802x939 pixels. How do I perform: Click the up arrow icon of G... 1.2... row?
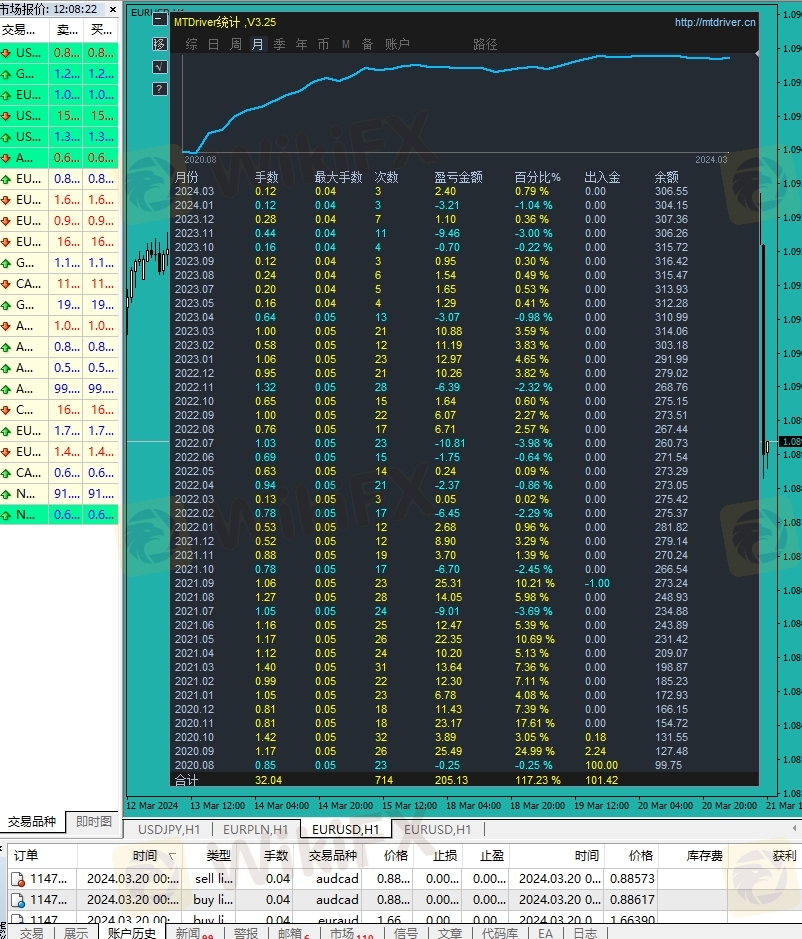coord(6,74)
